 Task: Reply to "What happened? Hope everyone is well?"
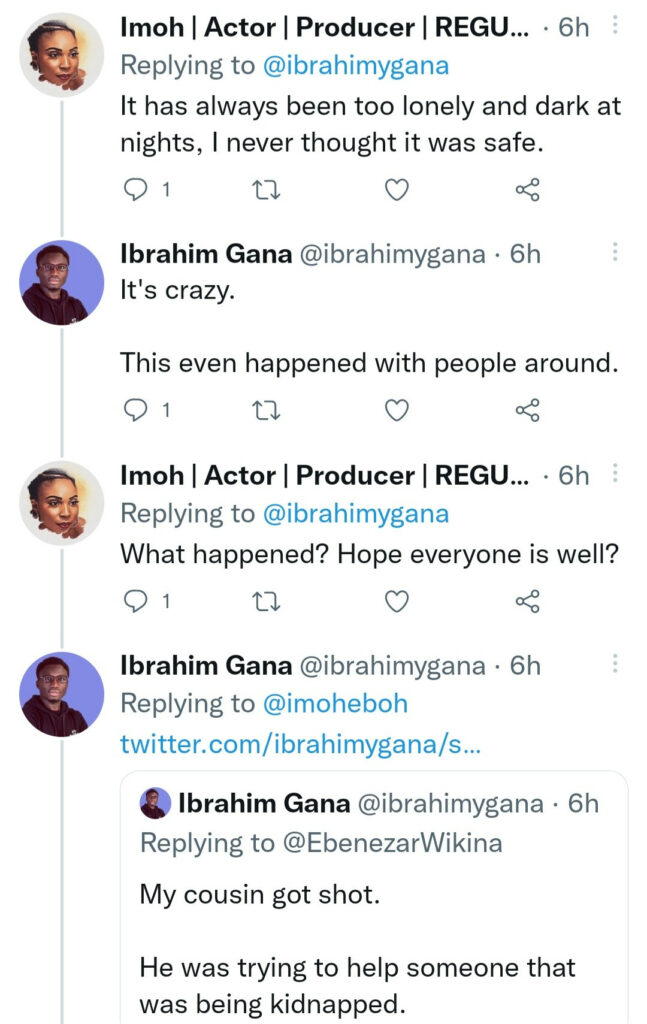(135, 601)
